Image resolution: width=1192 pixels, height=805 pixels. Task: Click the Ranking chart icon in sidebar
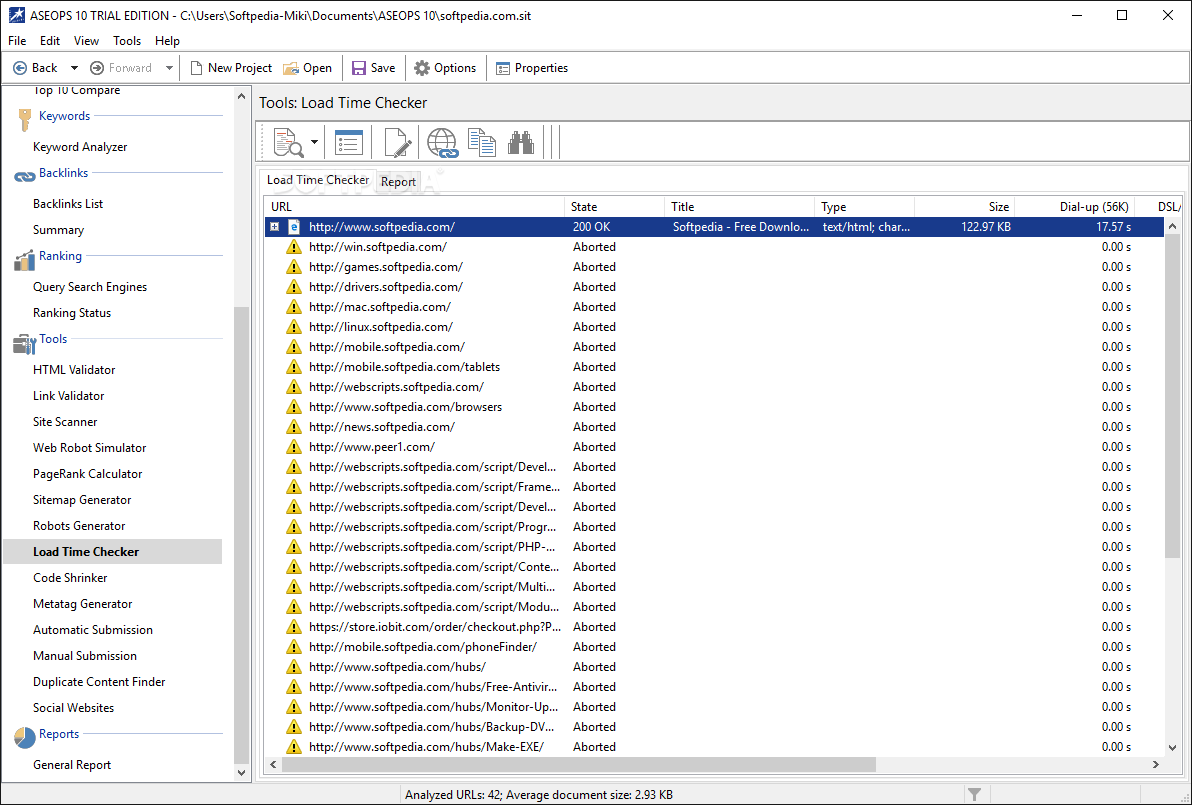24,260
